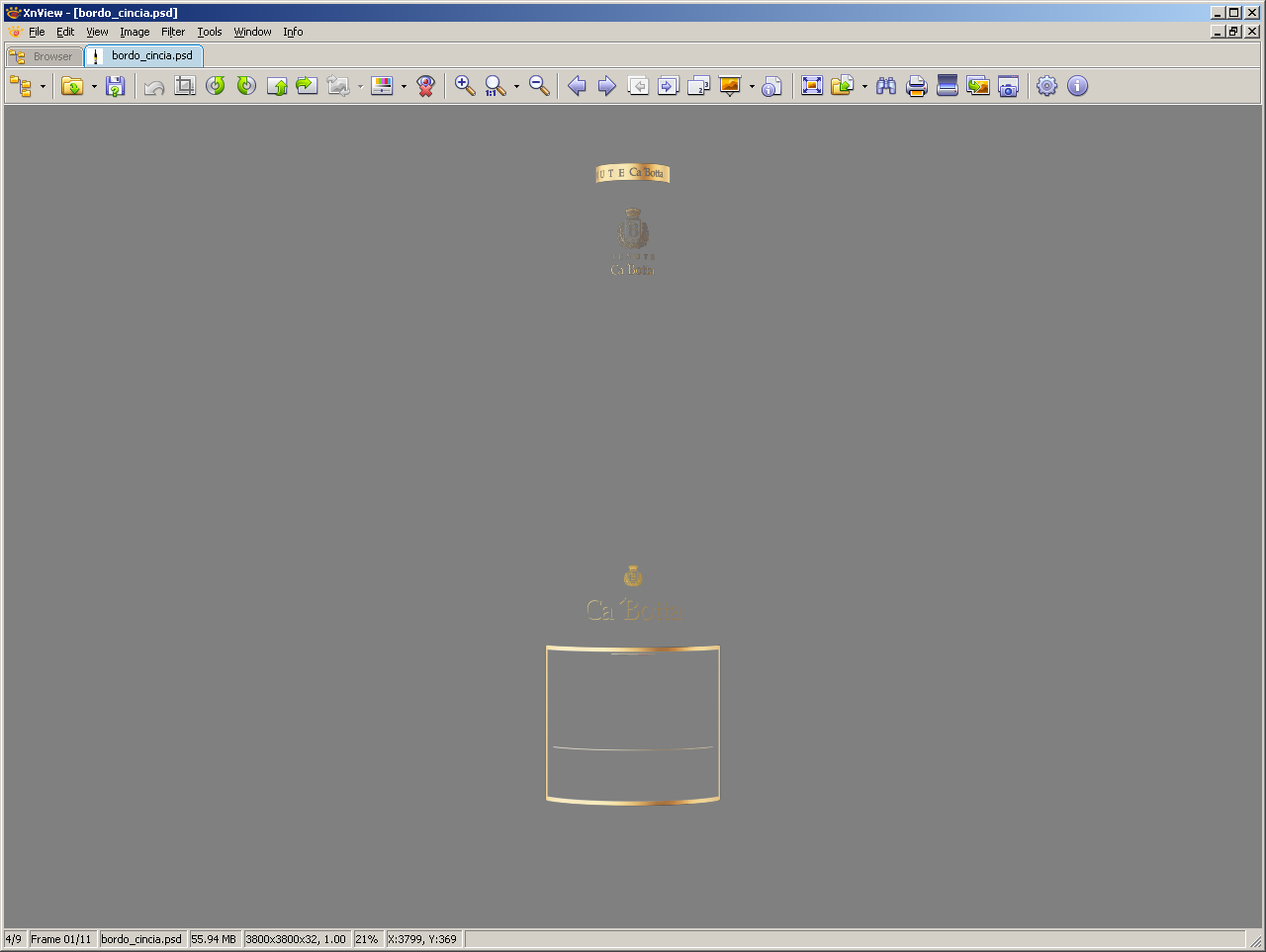The image size is (1266, 952).
Task: Click the Zoom out magnifier
Action: tap(539, 86)
